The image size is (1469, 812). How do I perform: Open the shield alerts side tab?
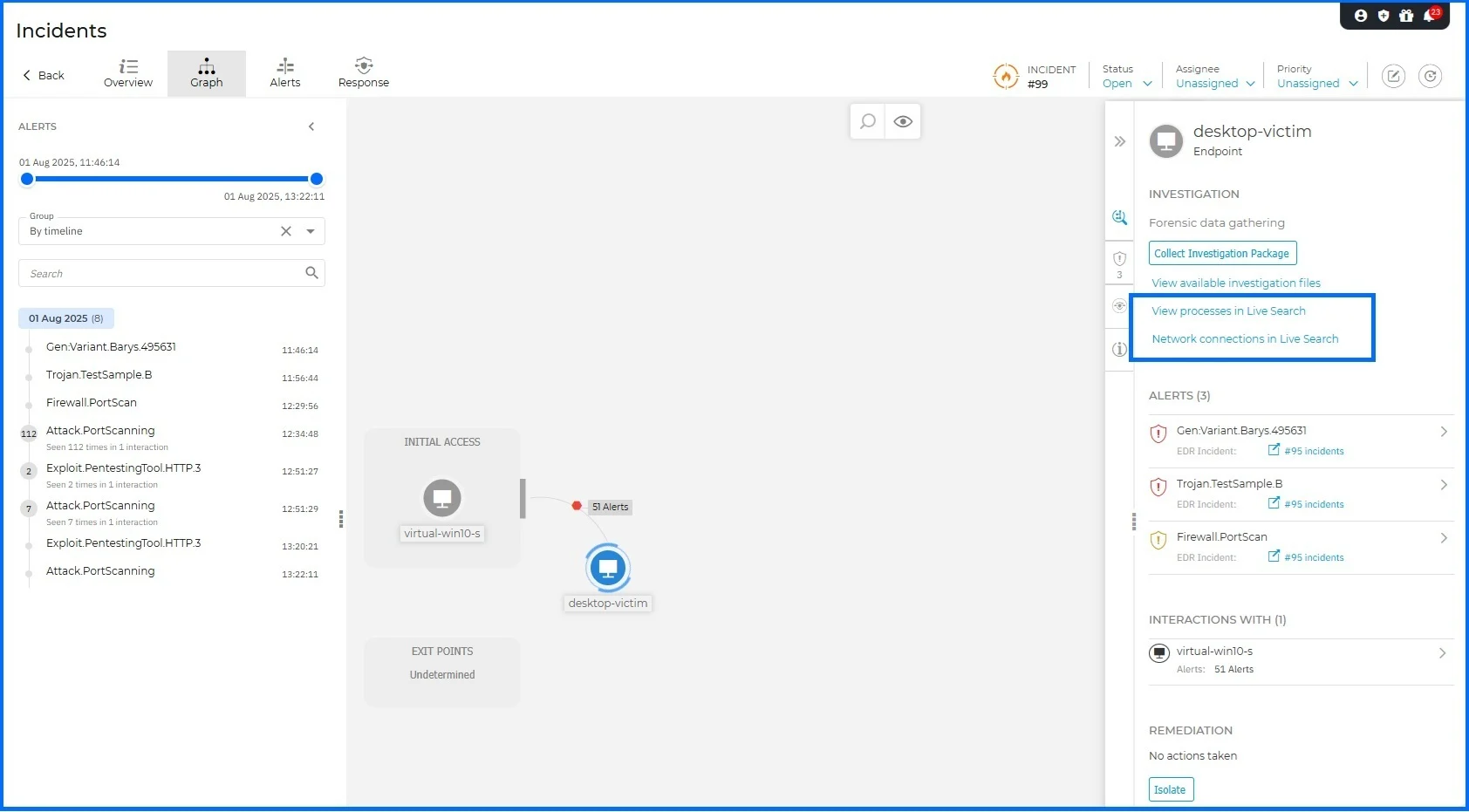click(x=1119, y=259)
